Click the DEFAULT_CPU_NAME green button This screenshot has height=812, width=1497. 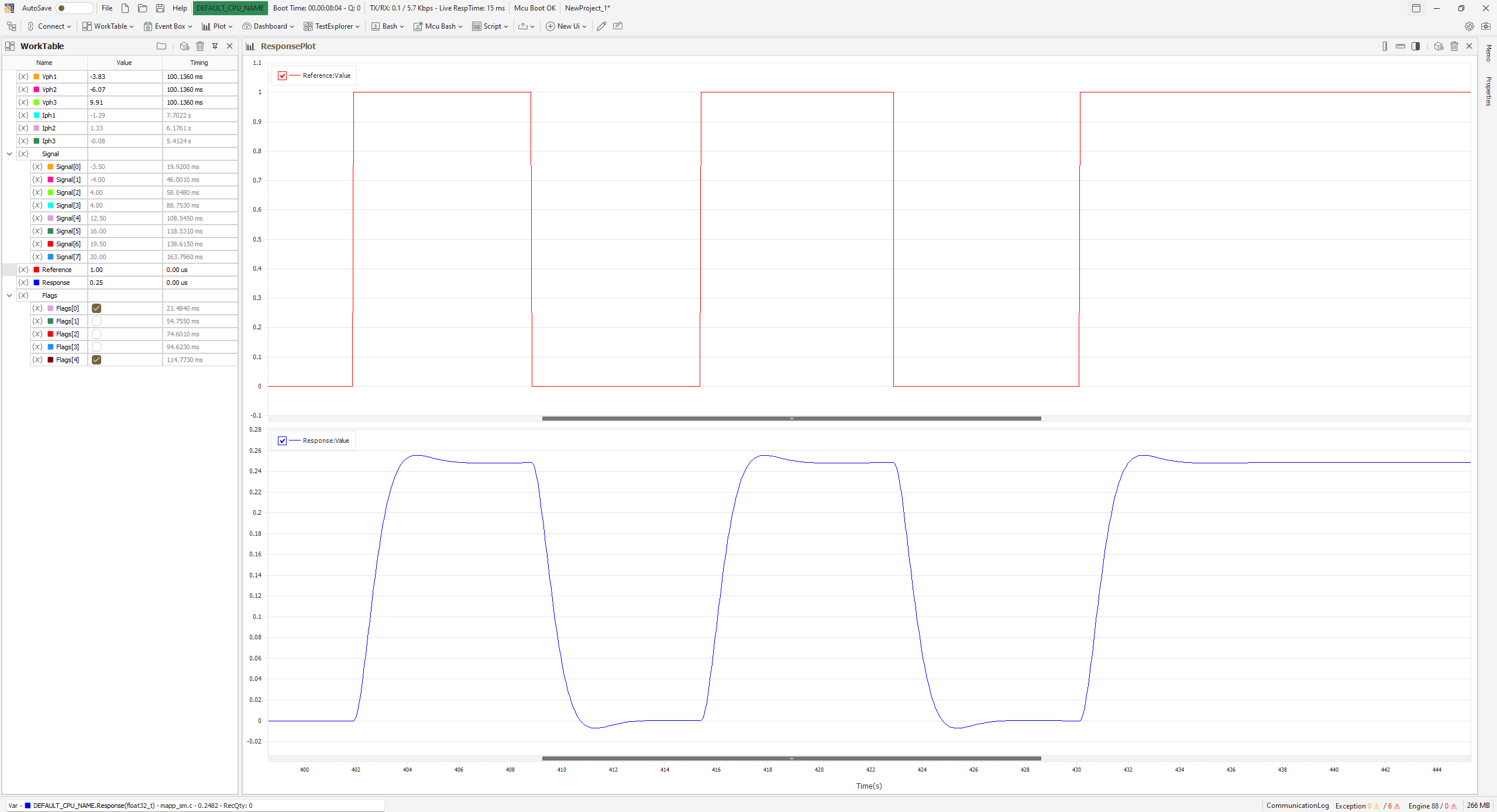pos(230,8)
